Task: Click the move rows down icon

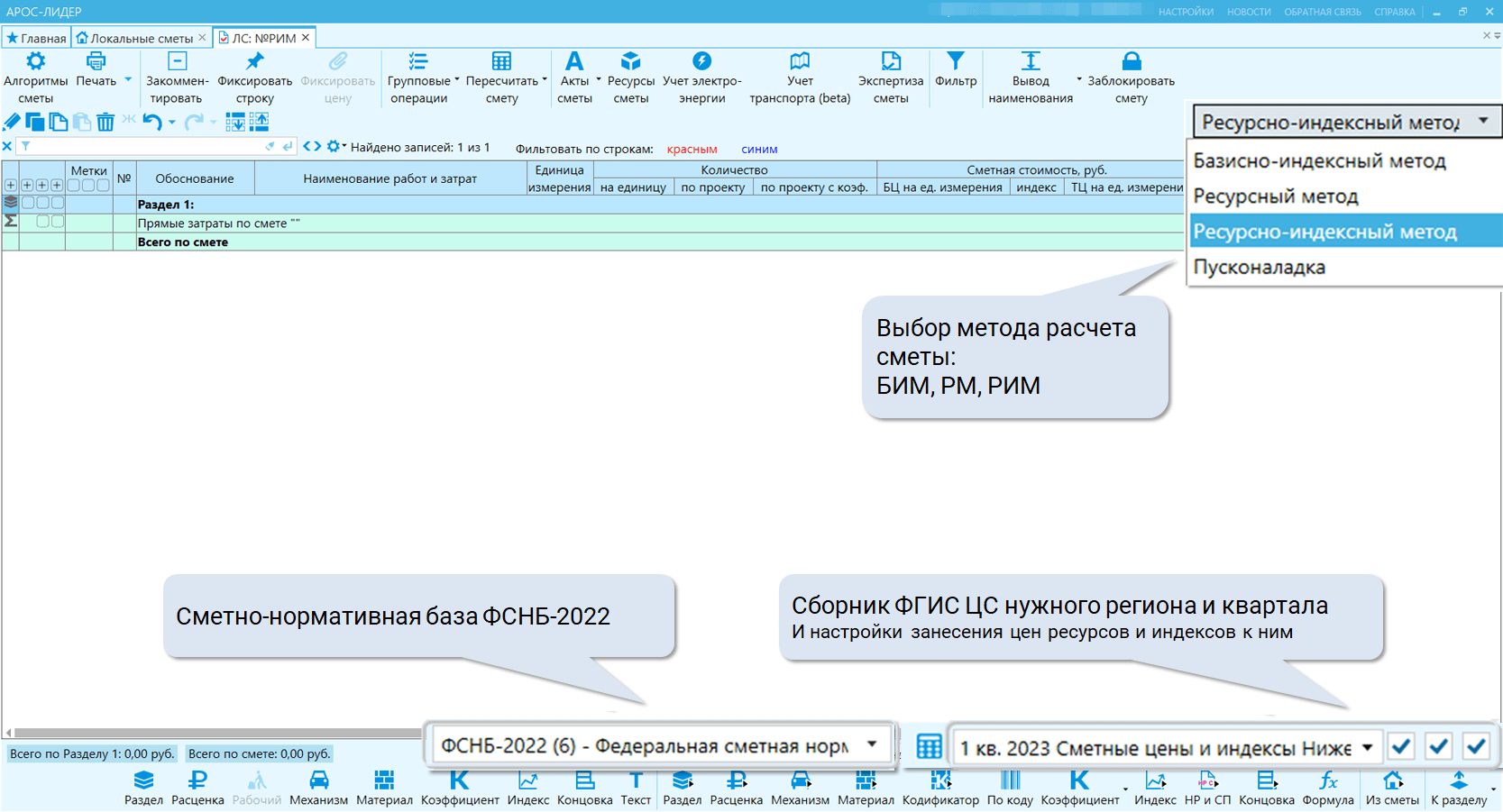Action: point(234,122)
